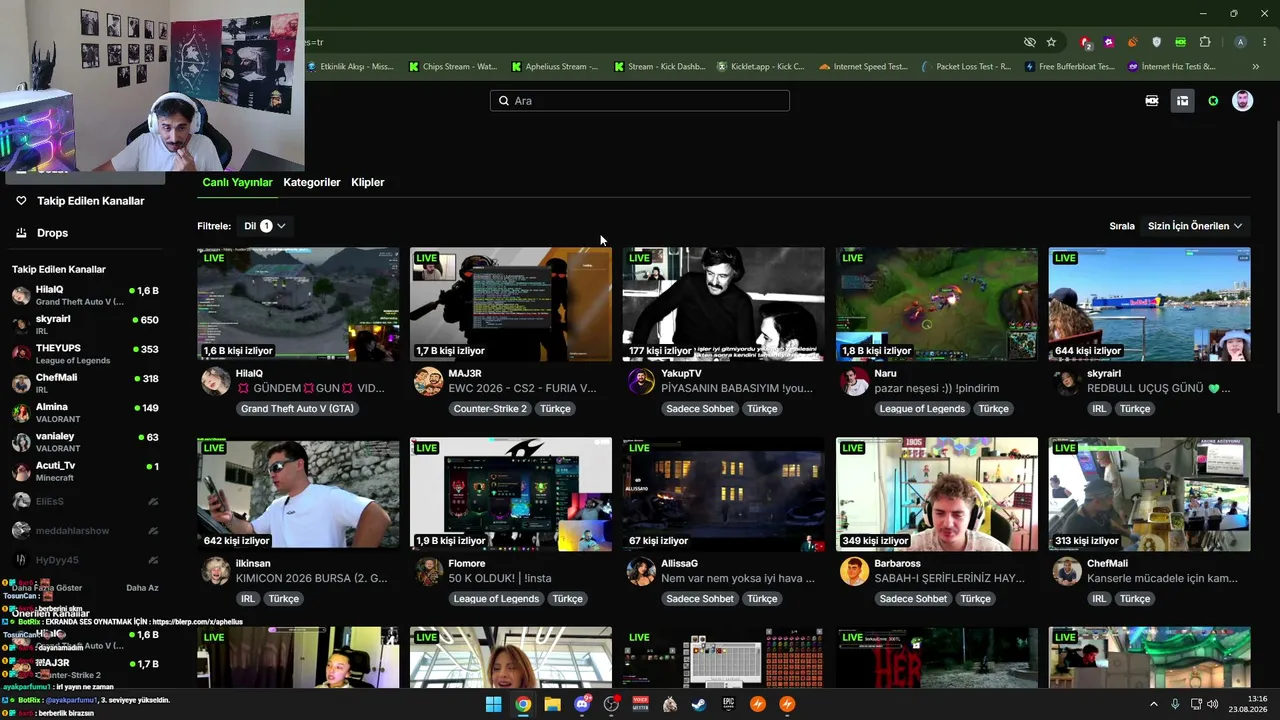The image size is (1280, 720).
Task: Open the user profile avatar menu
Action: click(1242, 101)
